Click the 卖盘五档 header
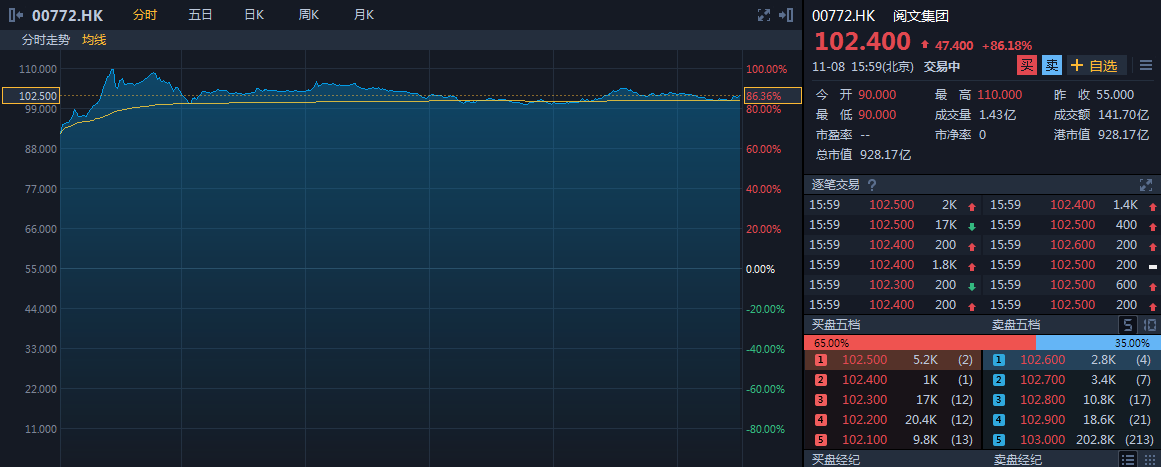The width and height of the screenshot is (1161, 467). [1016, 325]
